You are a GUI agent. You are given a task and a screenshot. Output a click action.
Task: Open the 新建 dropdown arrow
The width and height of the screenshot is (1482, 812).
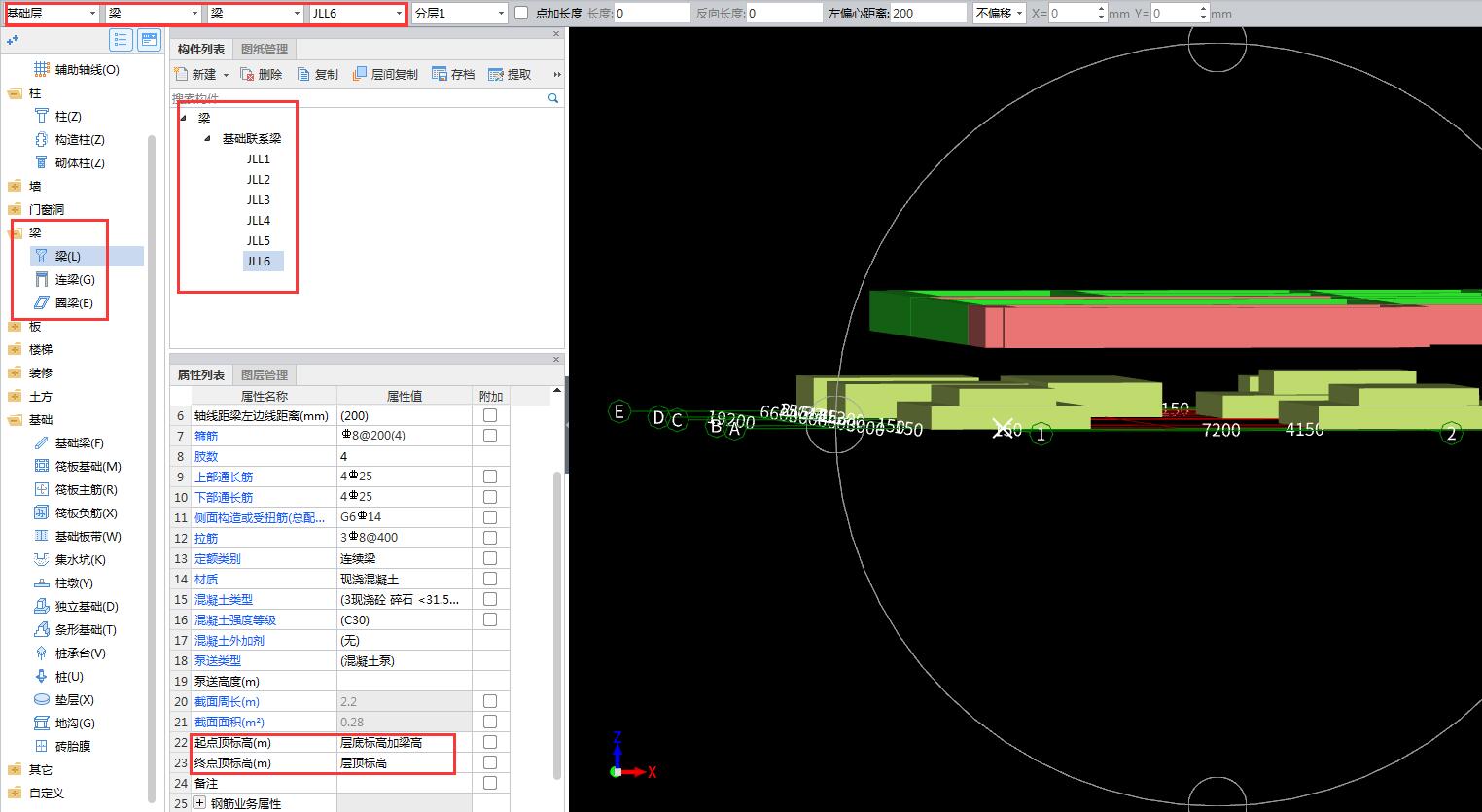pyautogui.click(x=226, y=75)
